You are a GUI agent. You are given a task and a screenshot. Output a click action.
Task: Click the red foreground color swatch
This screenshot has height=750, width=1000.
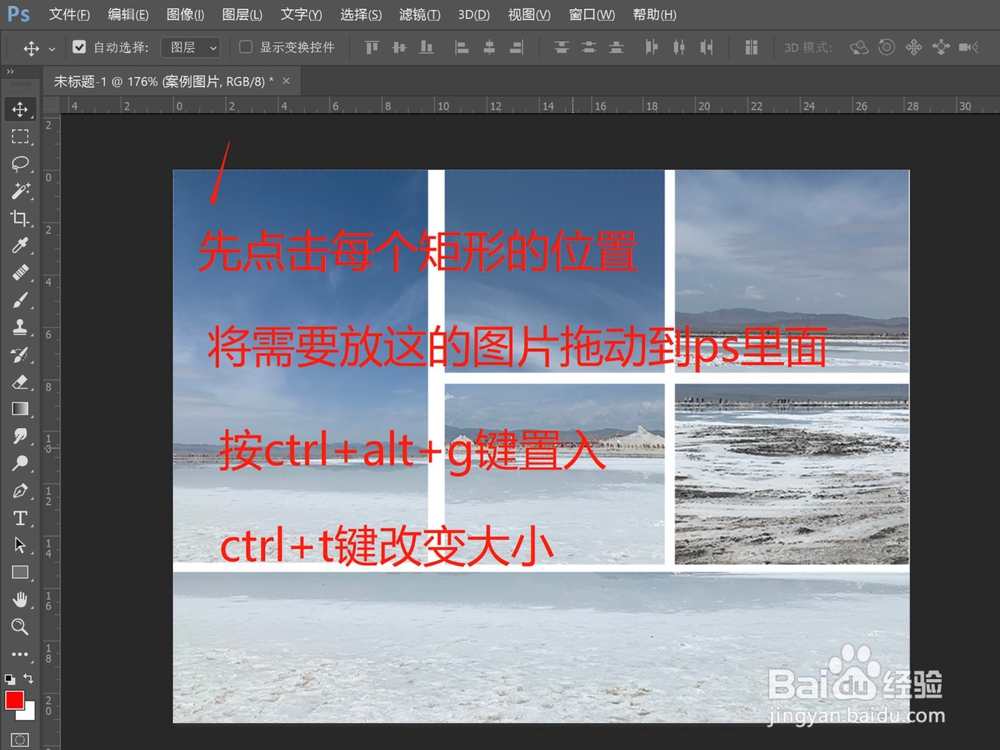14,697
